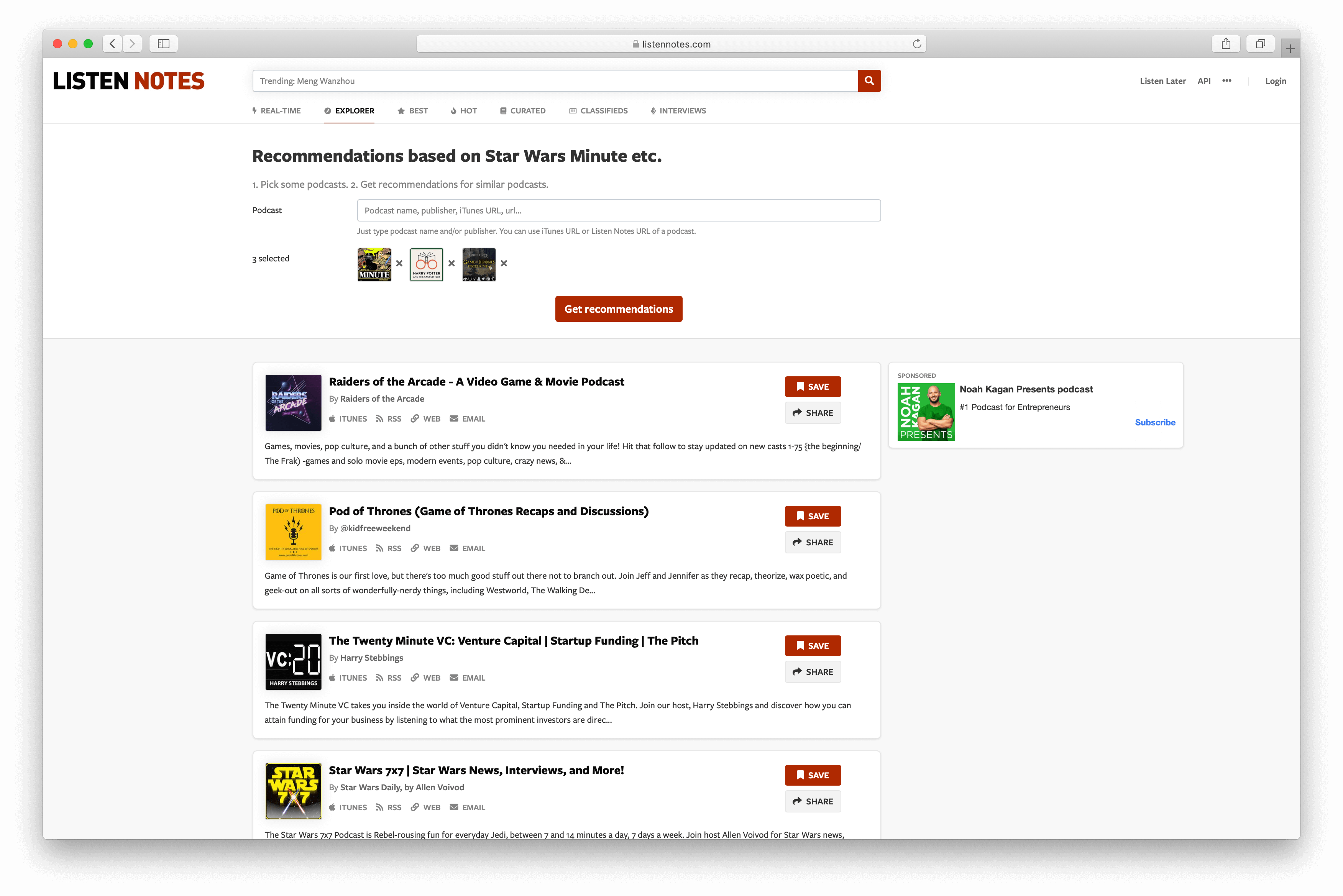Open WEB link for Twenty Minute VC
Screen dimensions: 1343x896
pyautogui.click(x=426, y=678)
